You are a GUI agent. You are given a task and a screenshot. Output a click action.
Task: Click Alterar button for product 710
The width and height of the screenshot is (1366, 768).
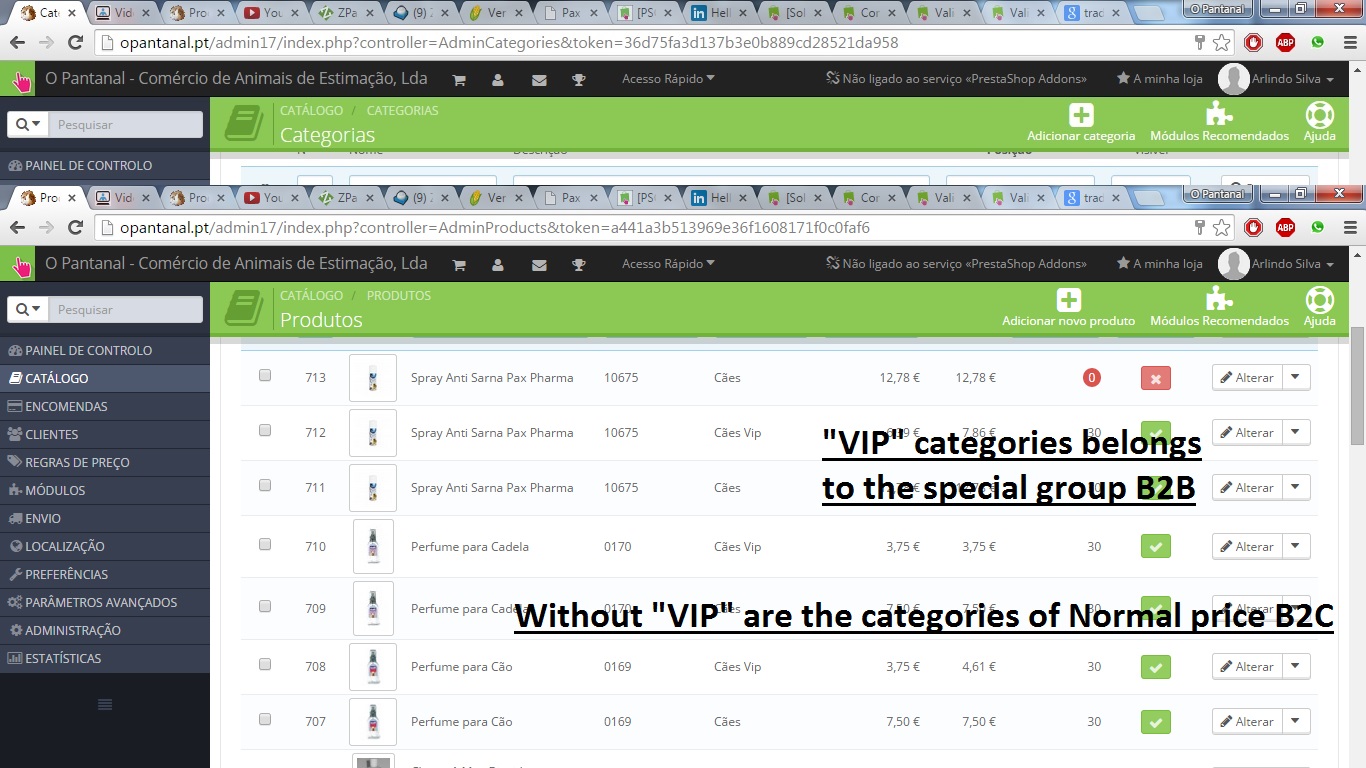tap(1247, 546)
